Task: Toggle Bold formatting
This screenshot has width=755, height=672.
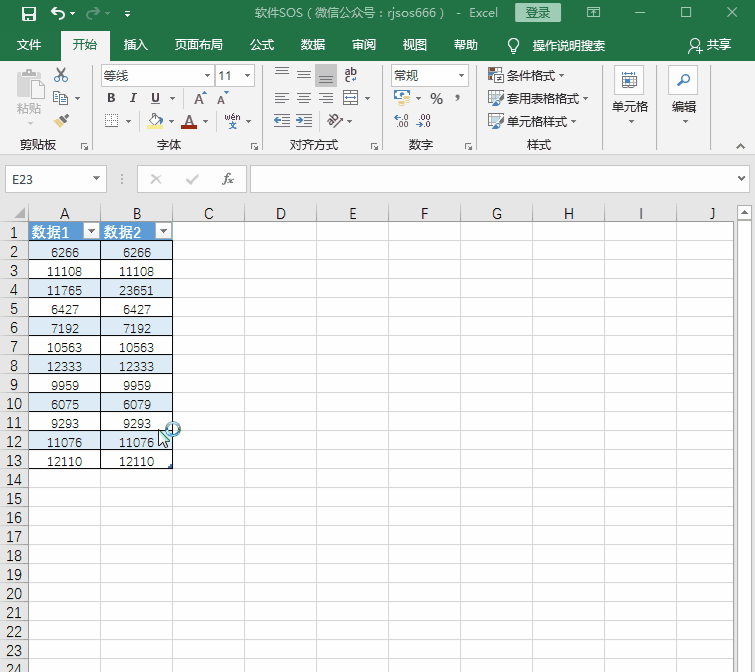Action: (x=111, y=98)
